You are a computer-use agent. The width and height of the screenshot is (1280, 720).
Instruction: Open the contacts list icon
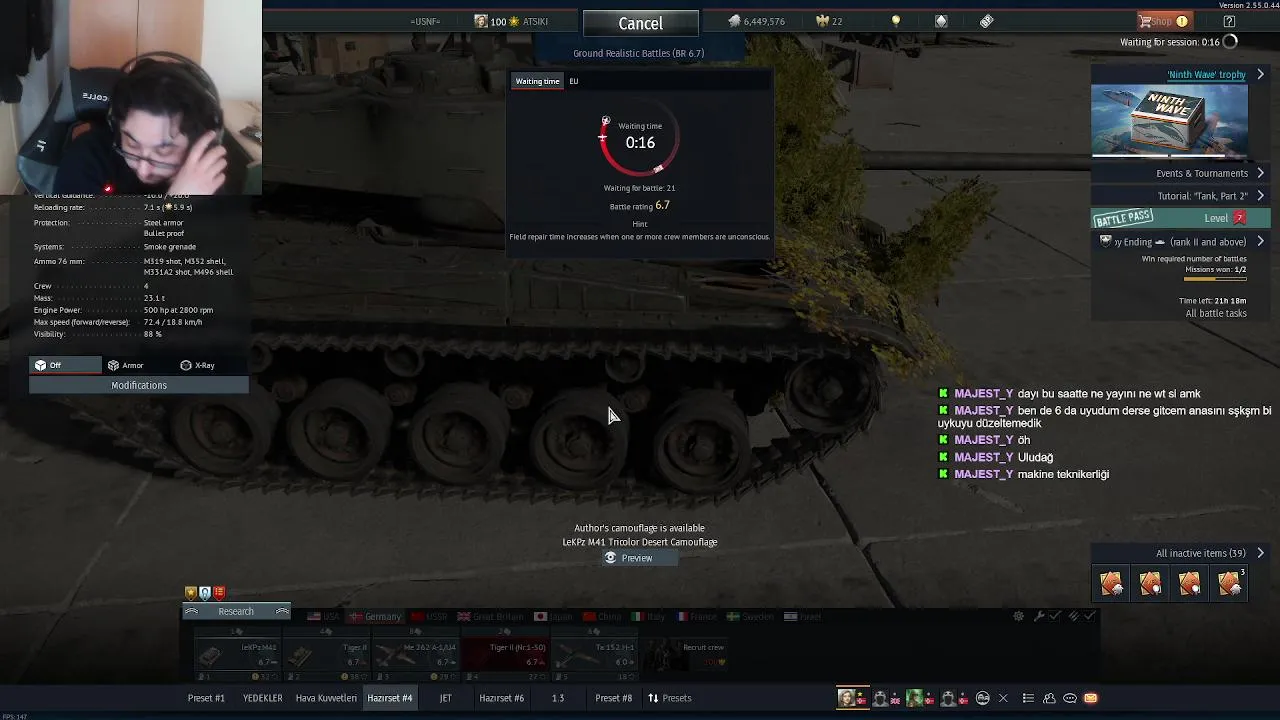(x=1049, y=698)
